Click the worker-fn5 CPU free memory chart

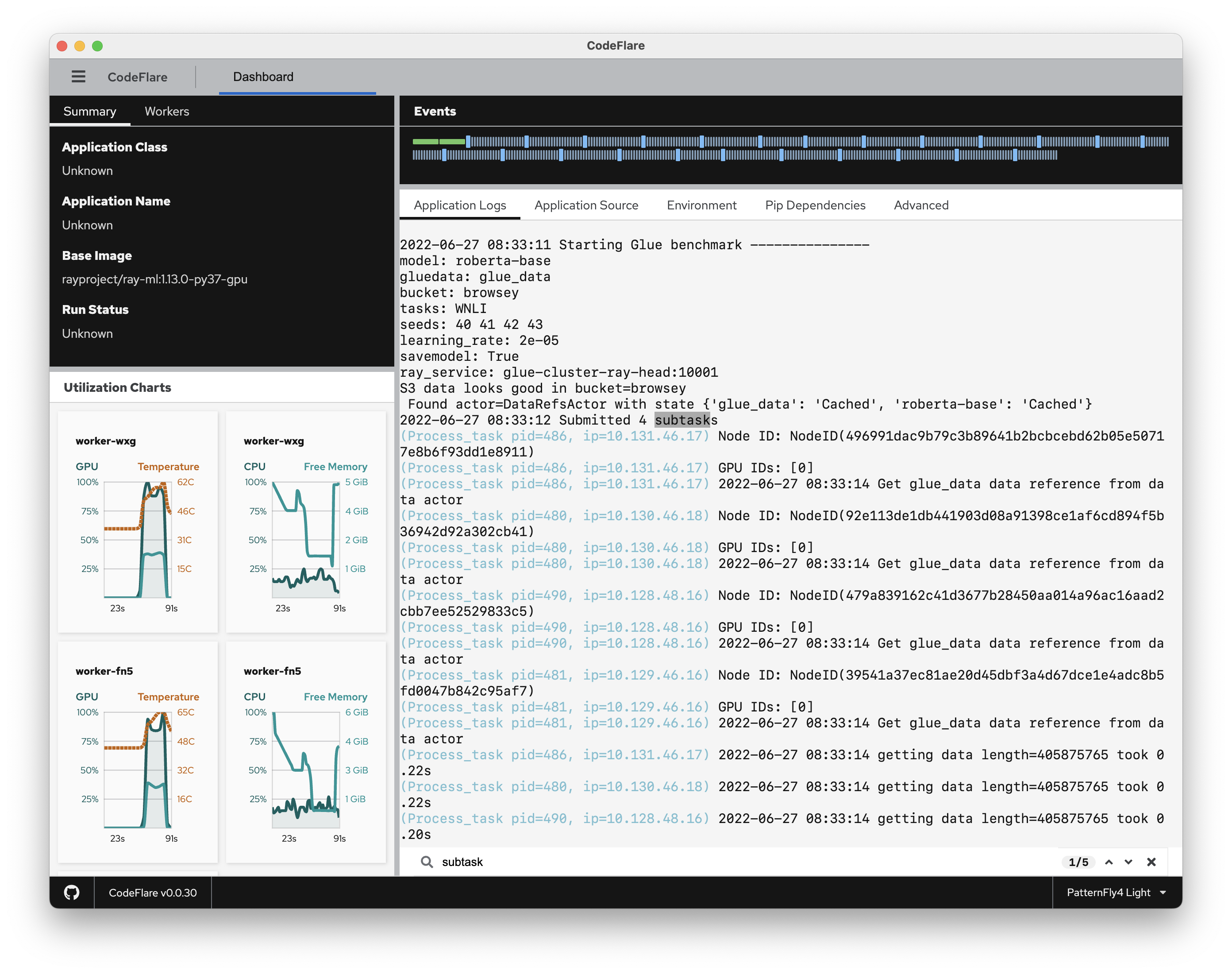[x=305, y=769]
